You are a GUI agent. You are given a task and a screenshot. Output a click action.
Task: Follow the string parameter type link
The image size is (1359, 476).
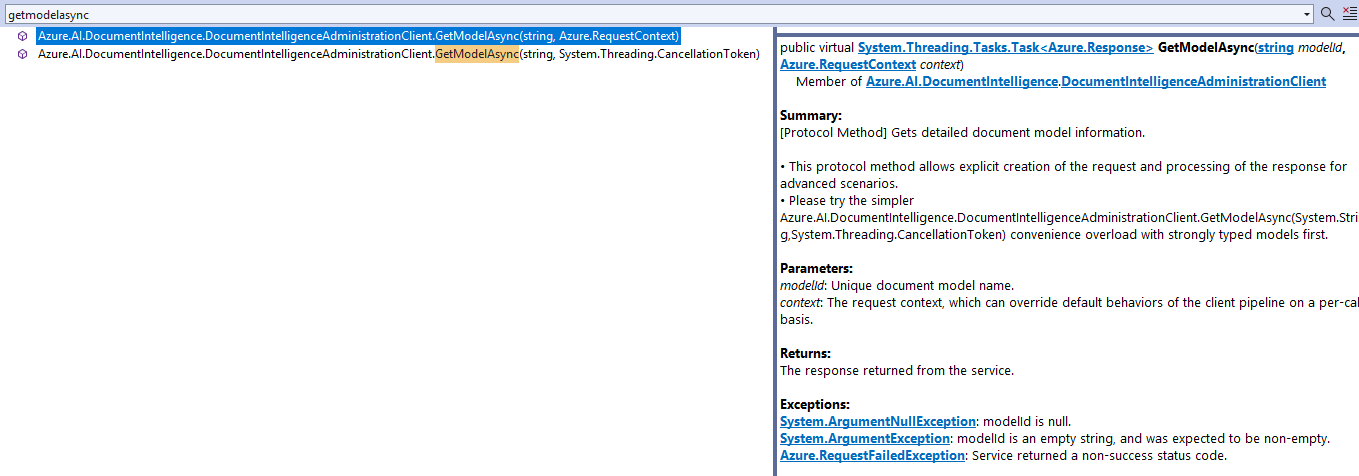point(1275,47)
